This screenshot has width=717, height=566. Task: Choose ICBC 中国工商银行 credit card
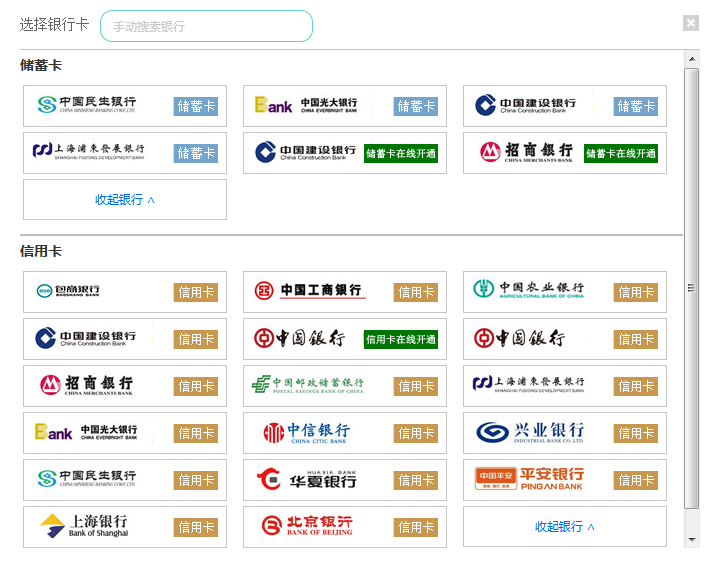pyautogui.click(x=345, y=292)
